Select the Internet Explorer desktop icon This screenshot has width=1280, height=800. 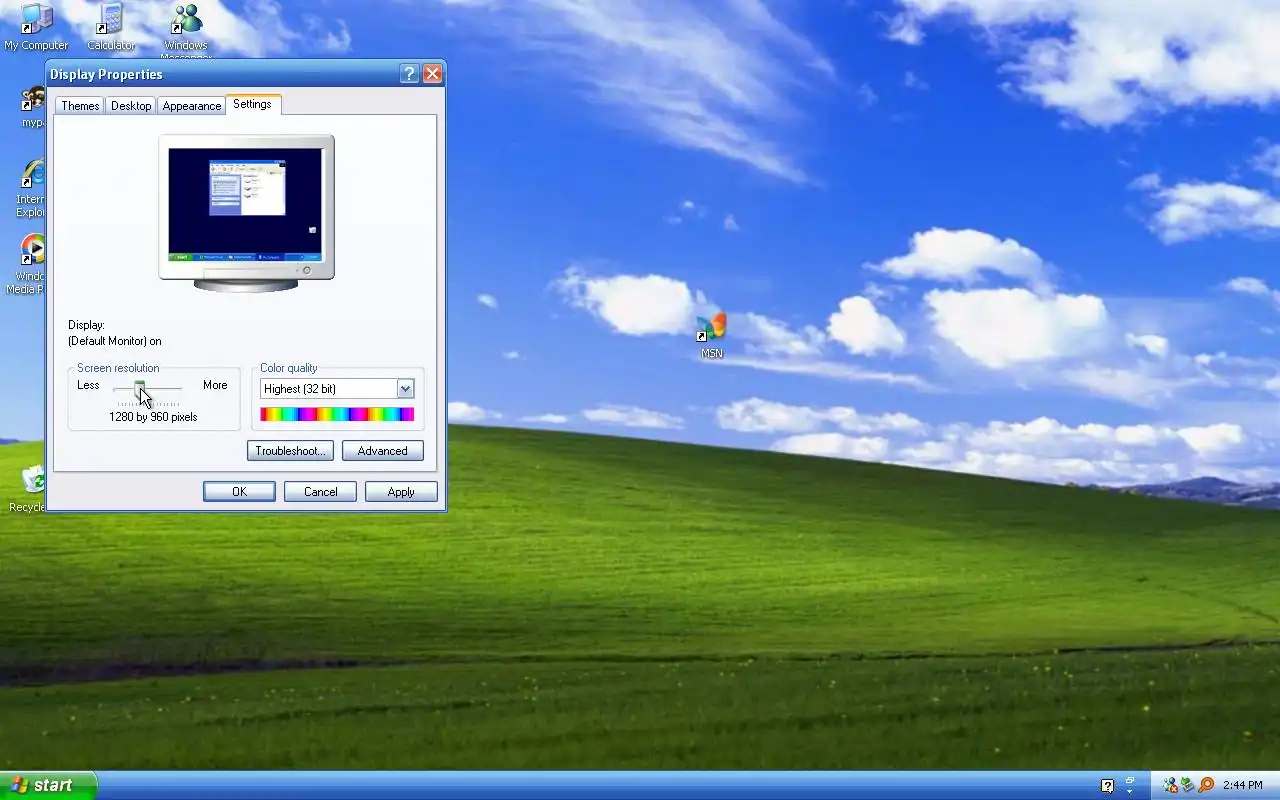(33, 188)
